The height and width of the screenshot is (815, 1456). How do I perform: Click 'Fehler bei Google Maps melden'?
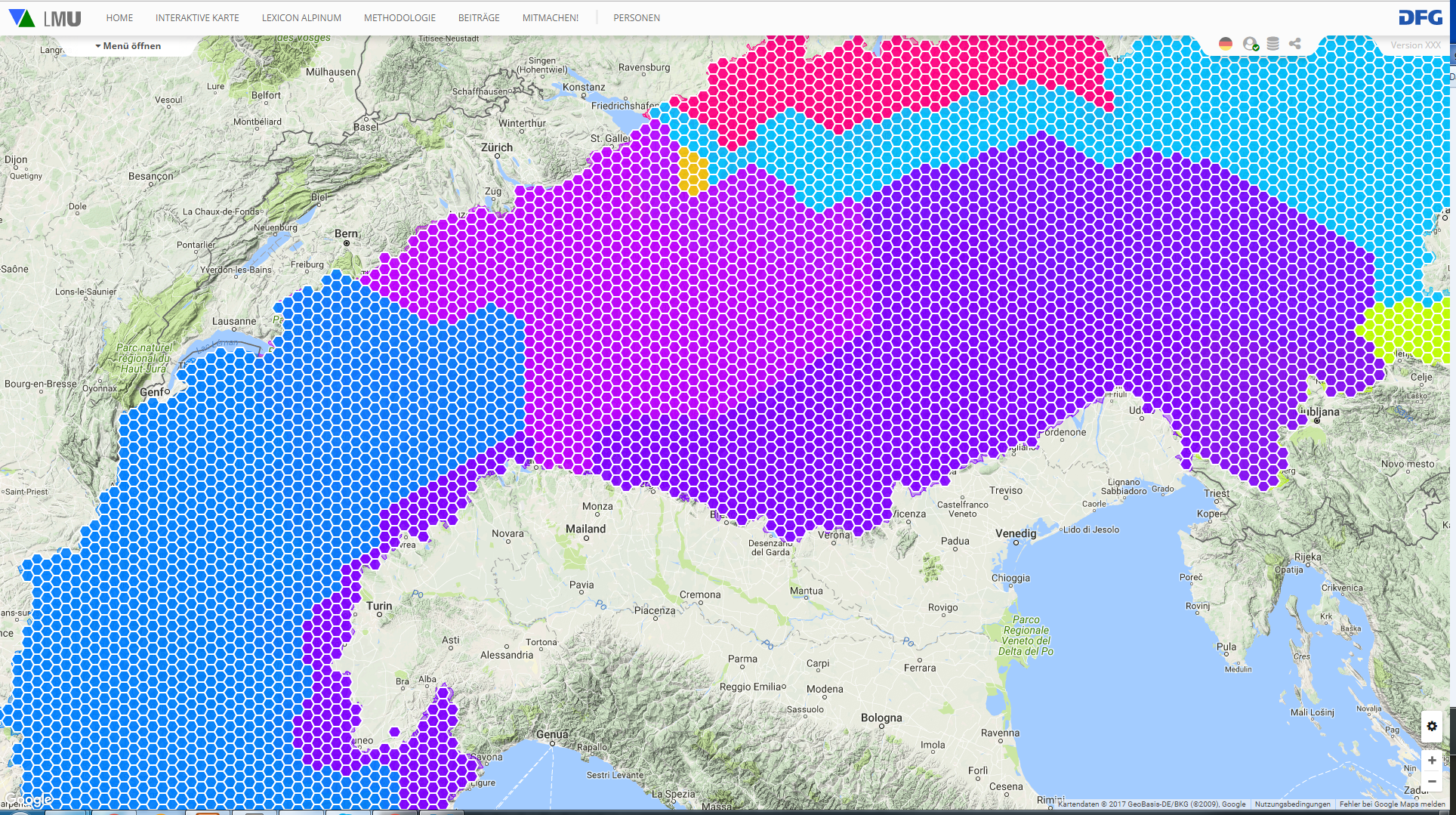[1392, 804]
